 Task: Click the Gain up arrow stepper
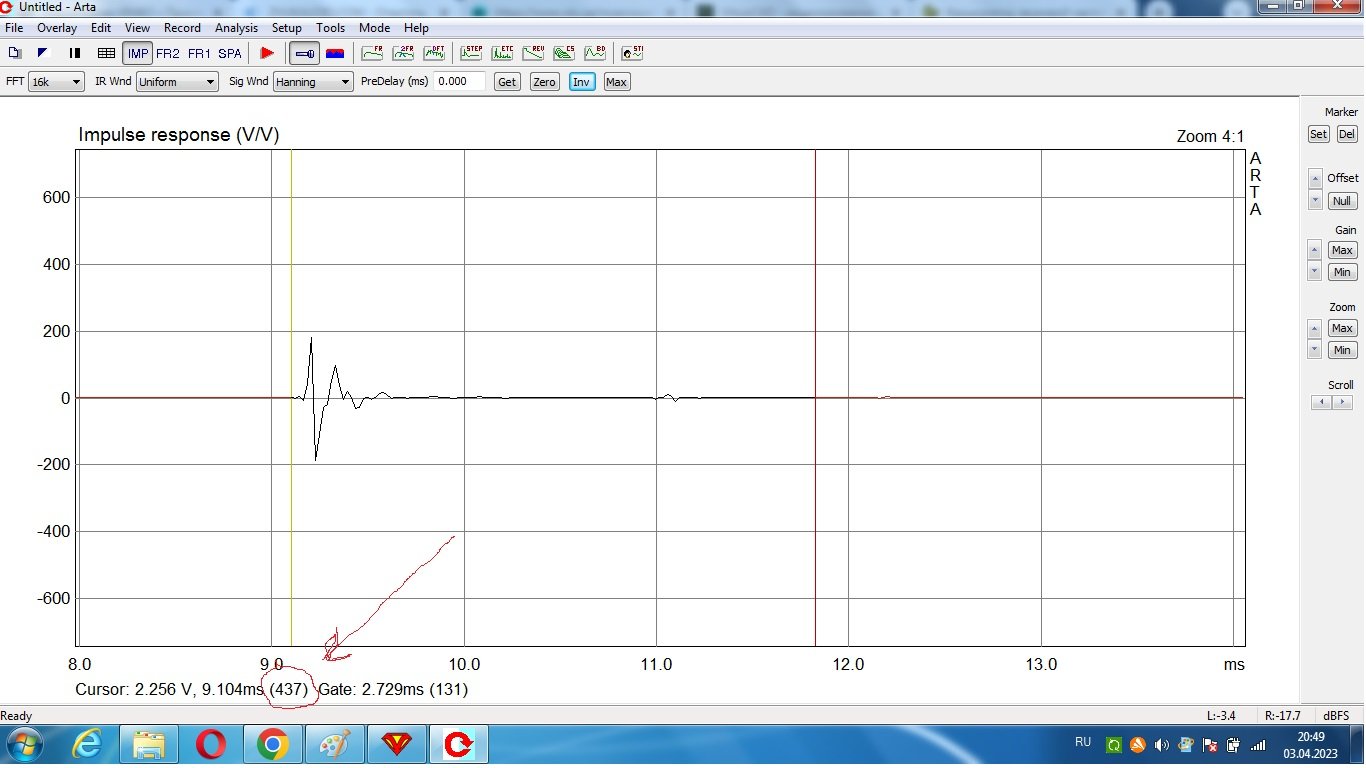[x=1315, y=249]
